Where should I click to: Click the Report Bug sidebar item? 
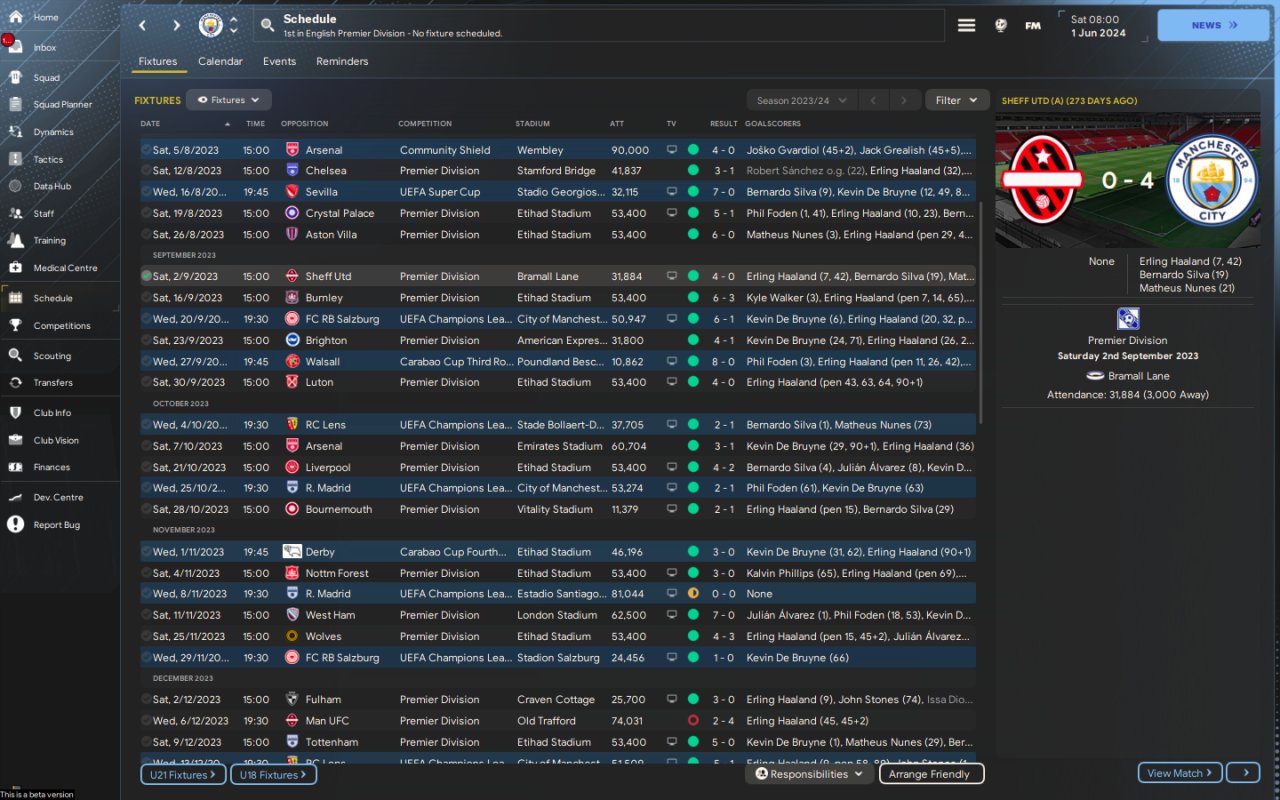[x=57, y=525]
